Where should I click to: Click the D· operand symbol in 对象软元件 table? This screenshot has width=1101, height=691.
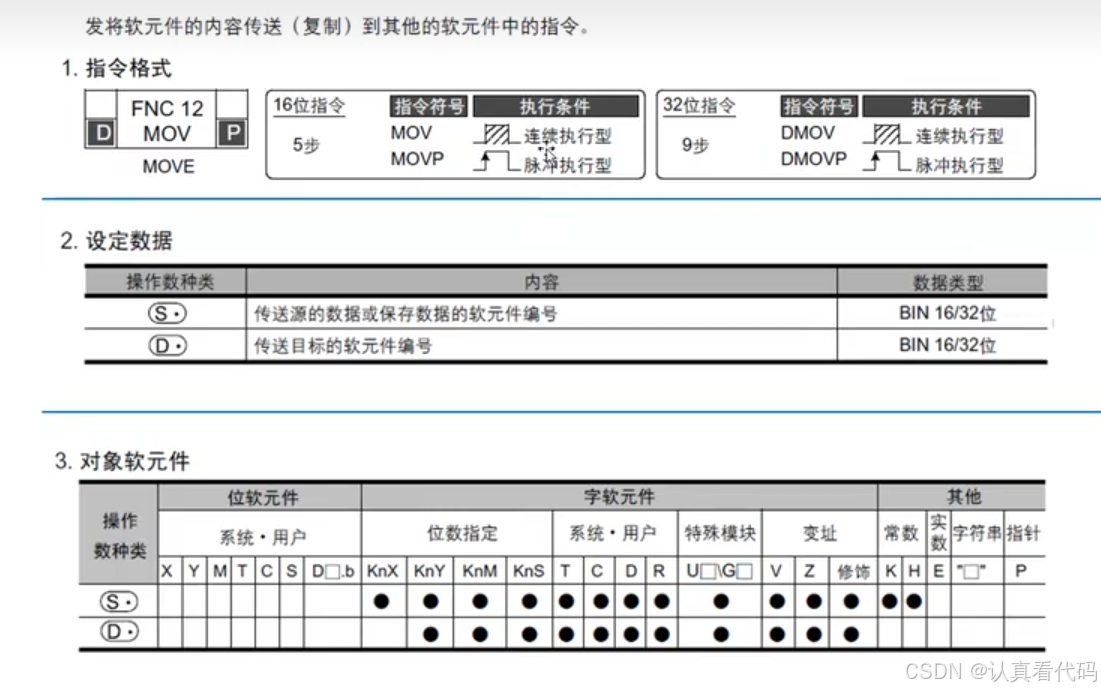[x=119, y=632]
